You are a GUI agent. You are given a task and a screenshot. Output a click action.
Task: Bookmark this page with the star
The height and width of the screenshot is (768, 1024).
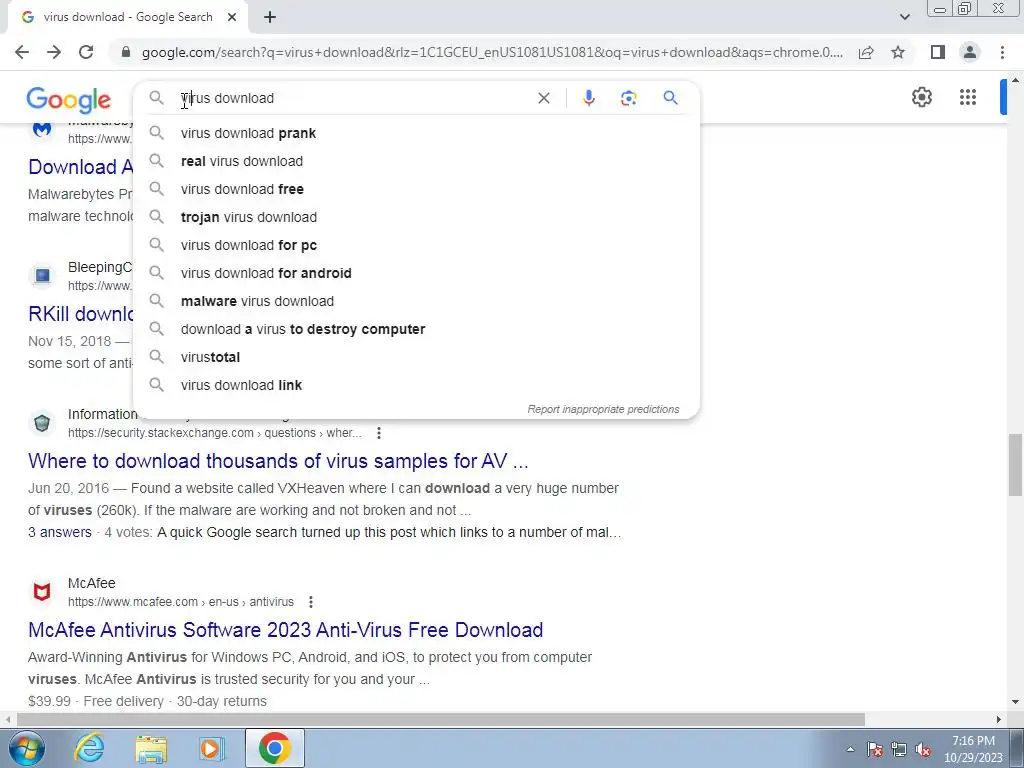click(898, 52)
